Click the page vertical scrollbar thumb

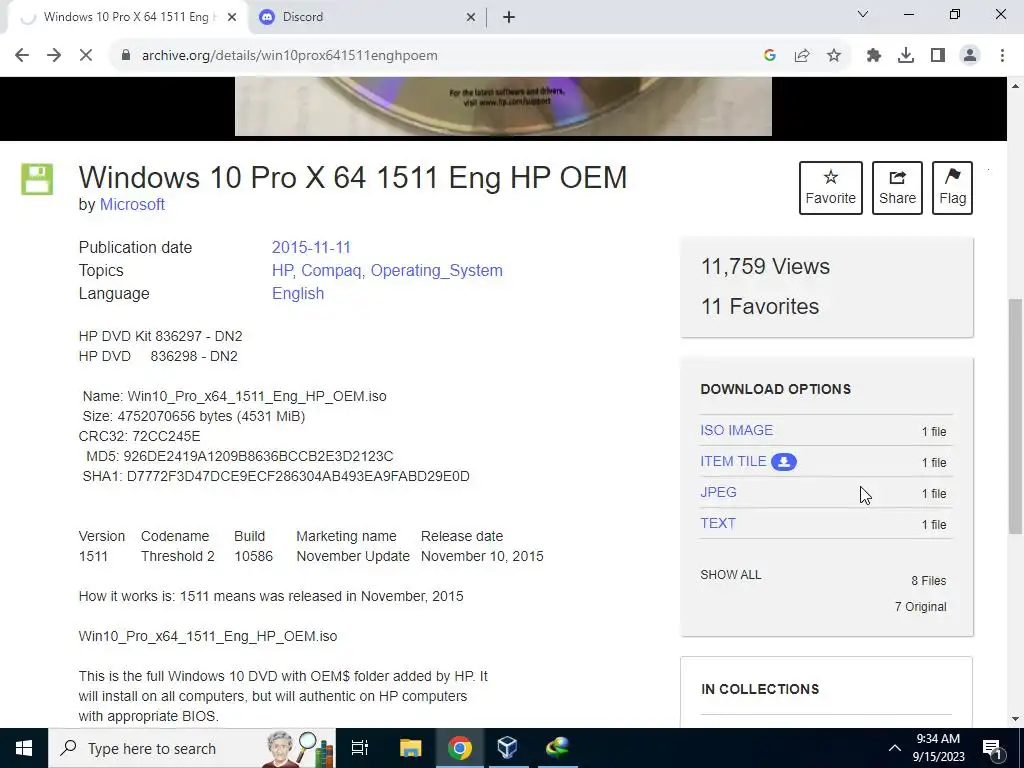click(1016, 415)
